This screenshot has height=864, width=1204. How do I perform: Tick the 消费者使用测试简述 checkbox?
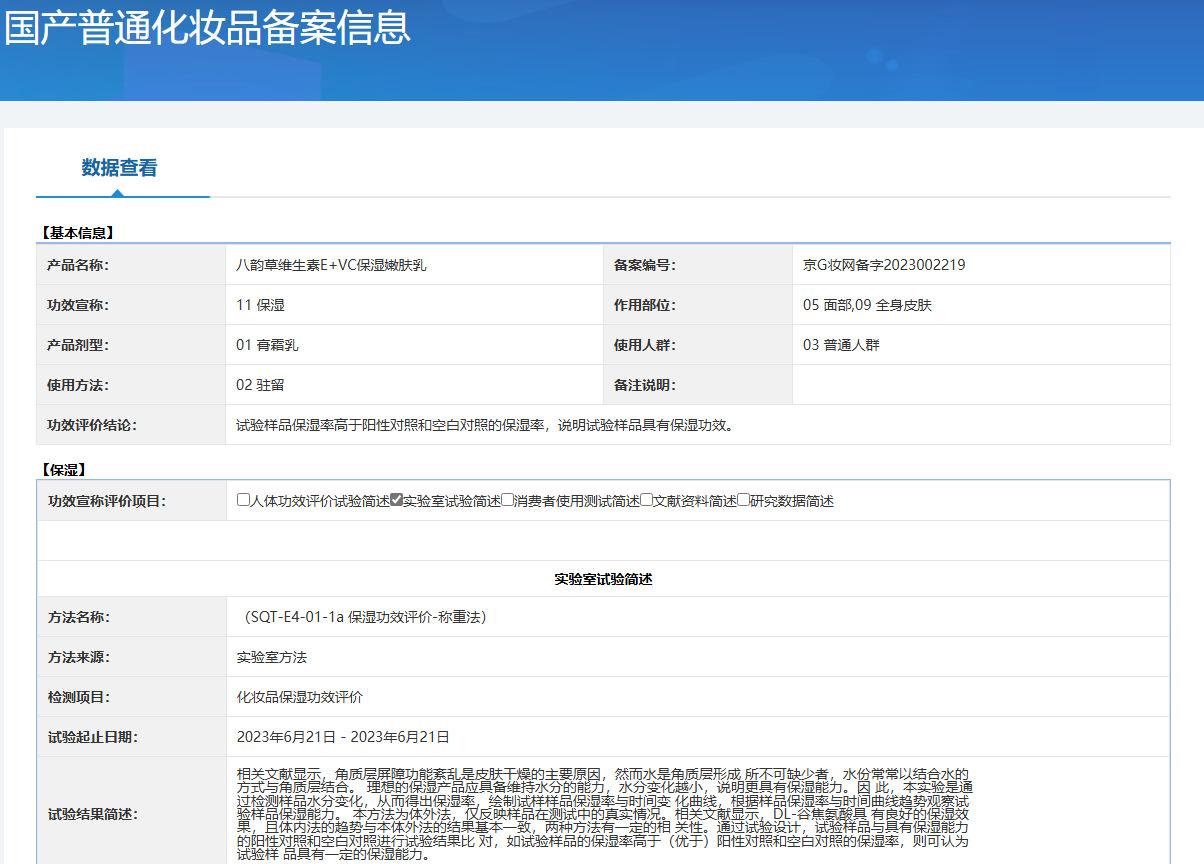pos(508,500)
